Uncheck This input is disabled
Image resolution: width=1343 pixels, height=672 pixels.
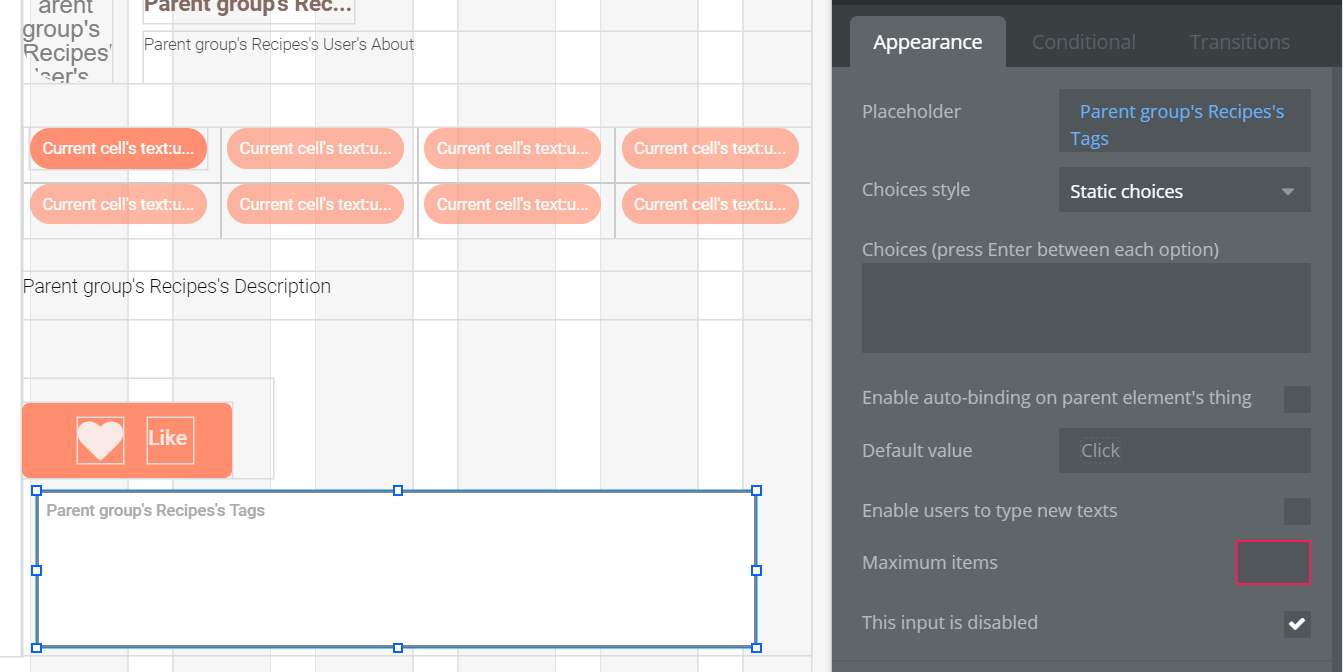pyautogui.click(x=1297, y=624)
